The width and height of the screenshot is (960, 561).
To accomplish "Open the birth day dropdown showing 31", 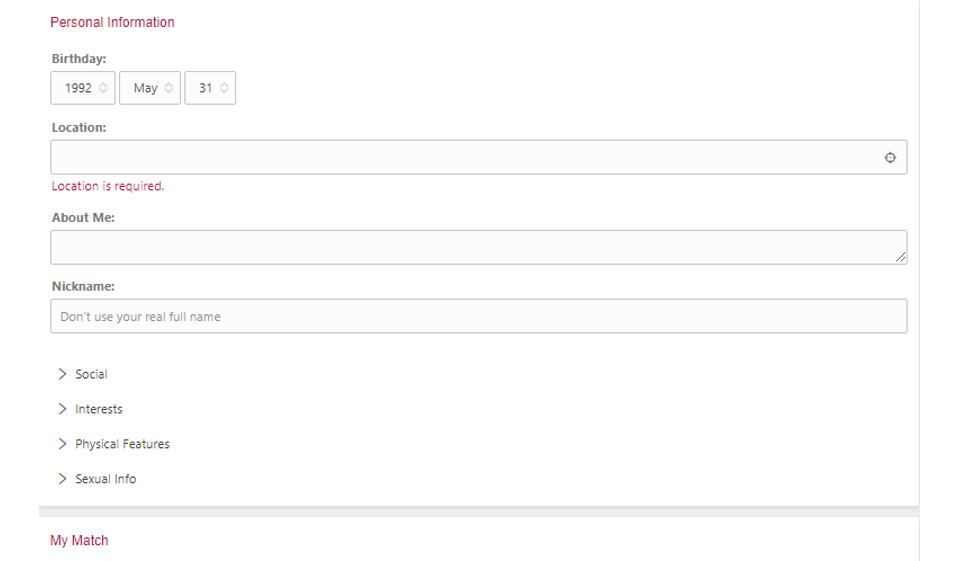I will (x=205, y=88).
